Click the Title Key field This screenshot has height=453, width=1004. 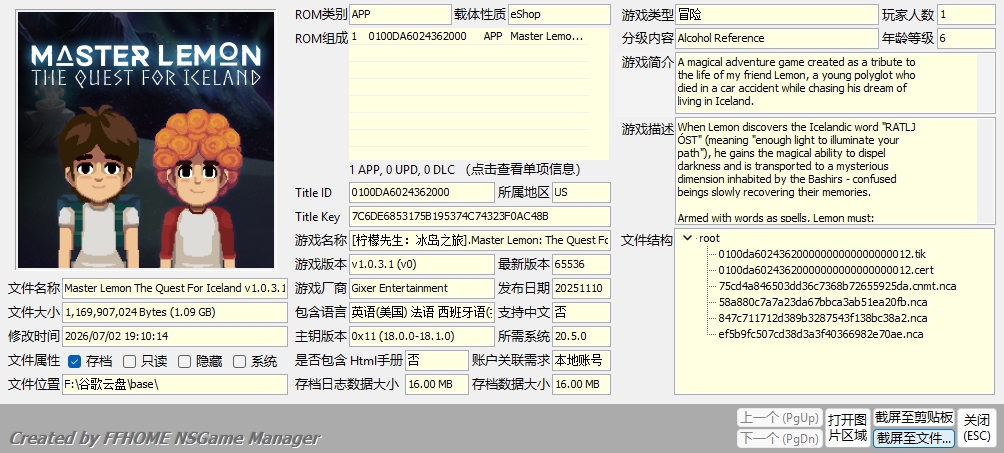pyautogui.click(x=480, y=217)
